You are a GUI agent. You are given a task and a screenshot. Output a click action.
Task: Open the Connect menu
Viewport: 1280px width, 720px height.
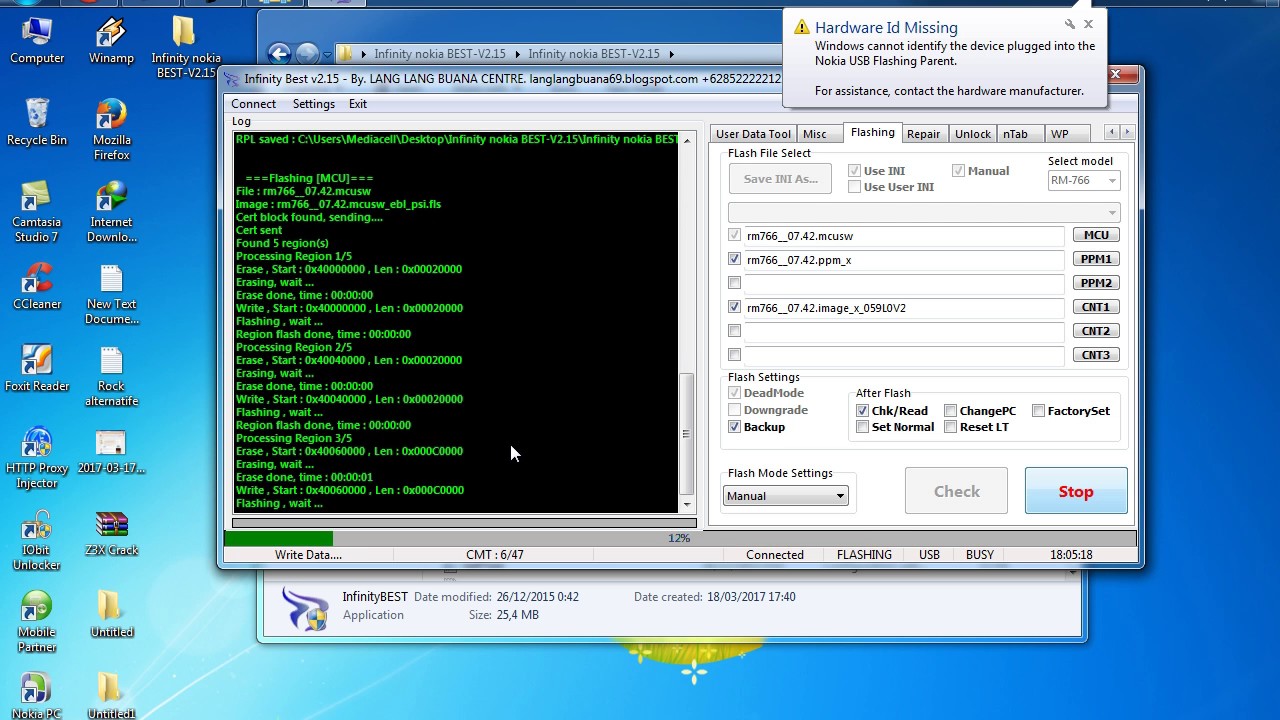(x=253, y=104)
